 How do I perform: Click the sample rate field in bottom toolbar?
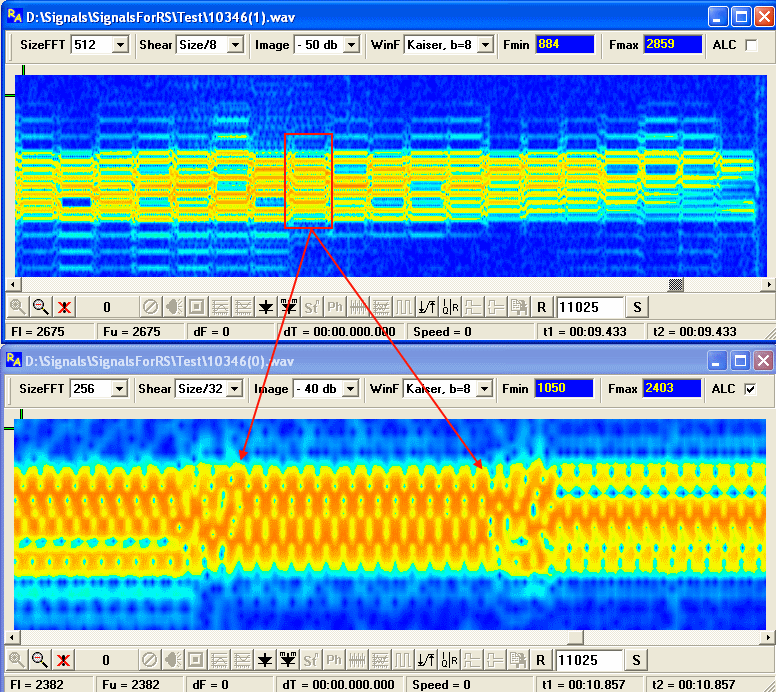pyautogui.click(x=589, y=660)
